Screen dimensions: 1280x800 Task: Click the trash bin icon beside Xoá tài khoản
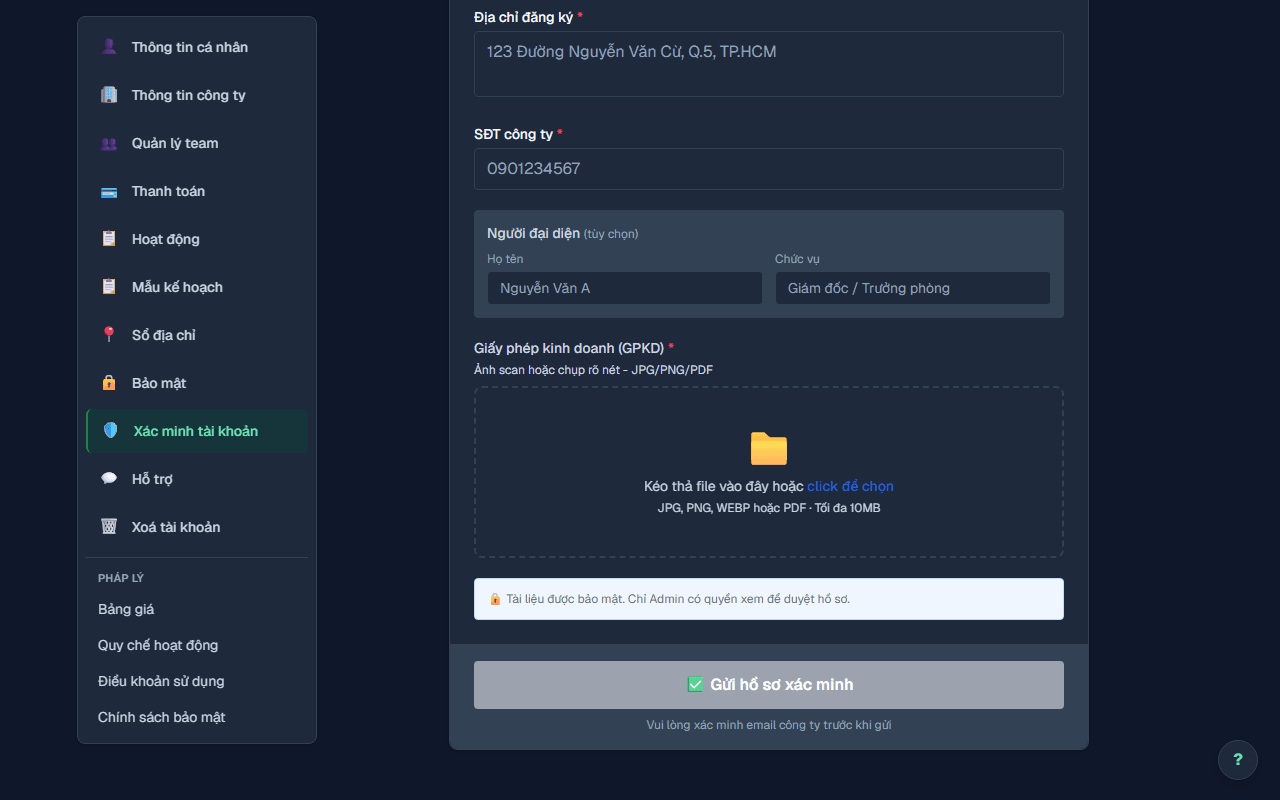click(x=109, y=527)
